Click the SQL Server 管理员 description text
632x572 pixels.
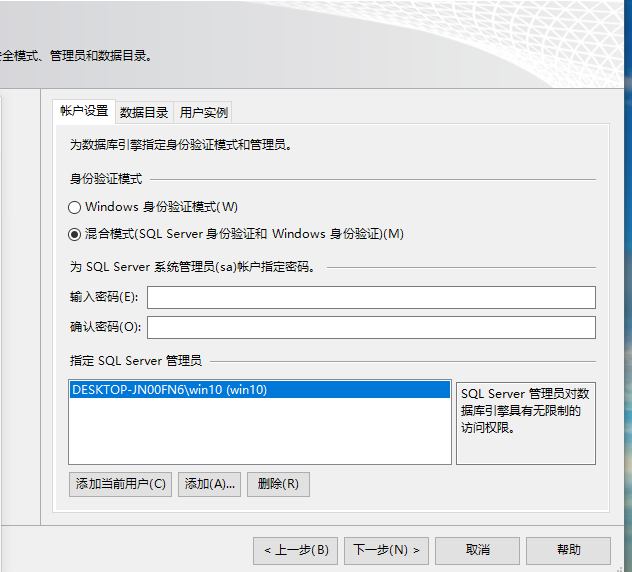(525, 411)
